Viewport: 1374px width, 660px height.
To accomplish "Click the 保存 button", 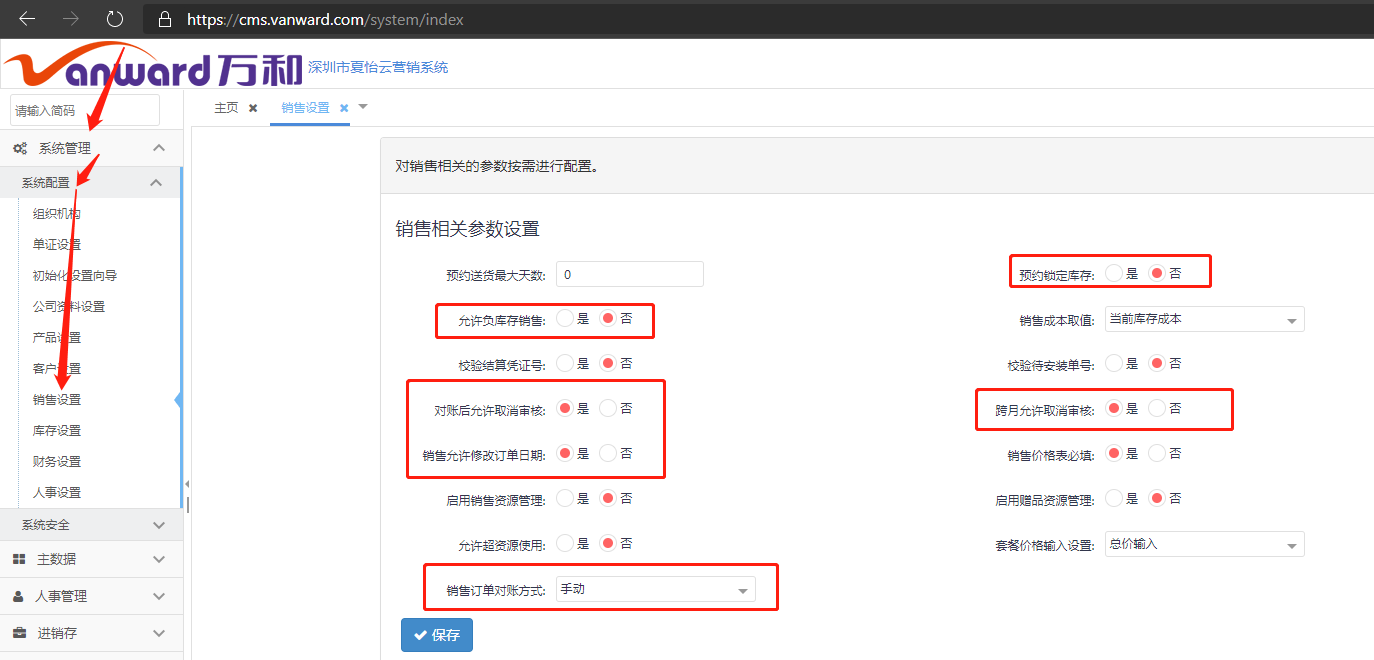I will coord(436,635).
